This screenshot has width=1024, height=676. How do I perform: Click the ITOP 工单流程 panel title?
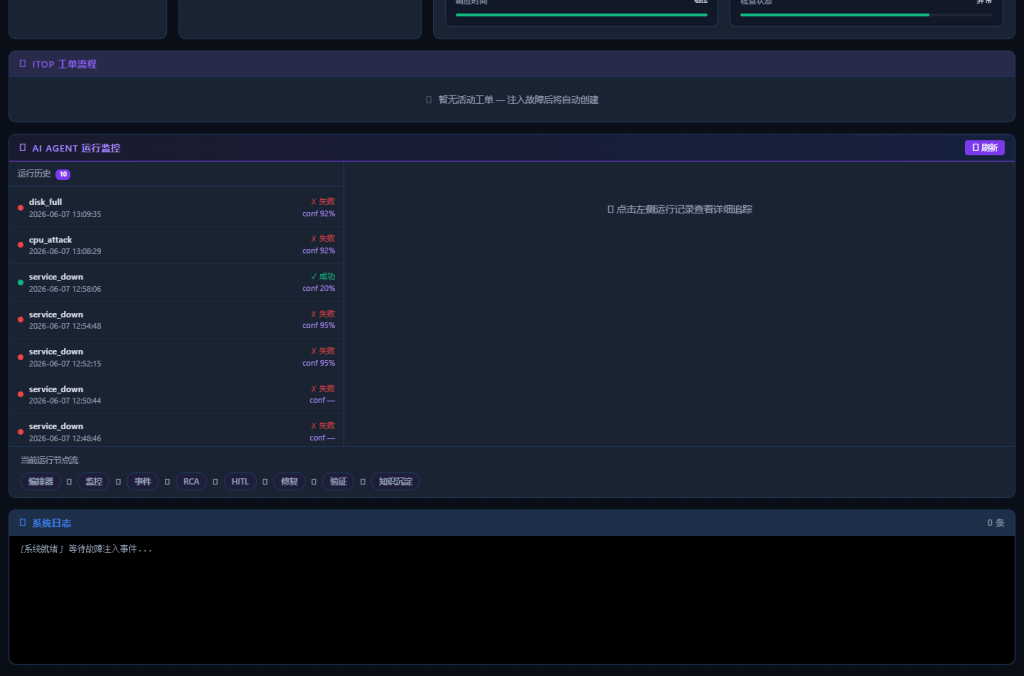click(x=64, y=64)
